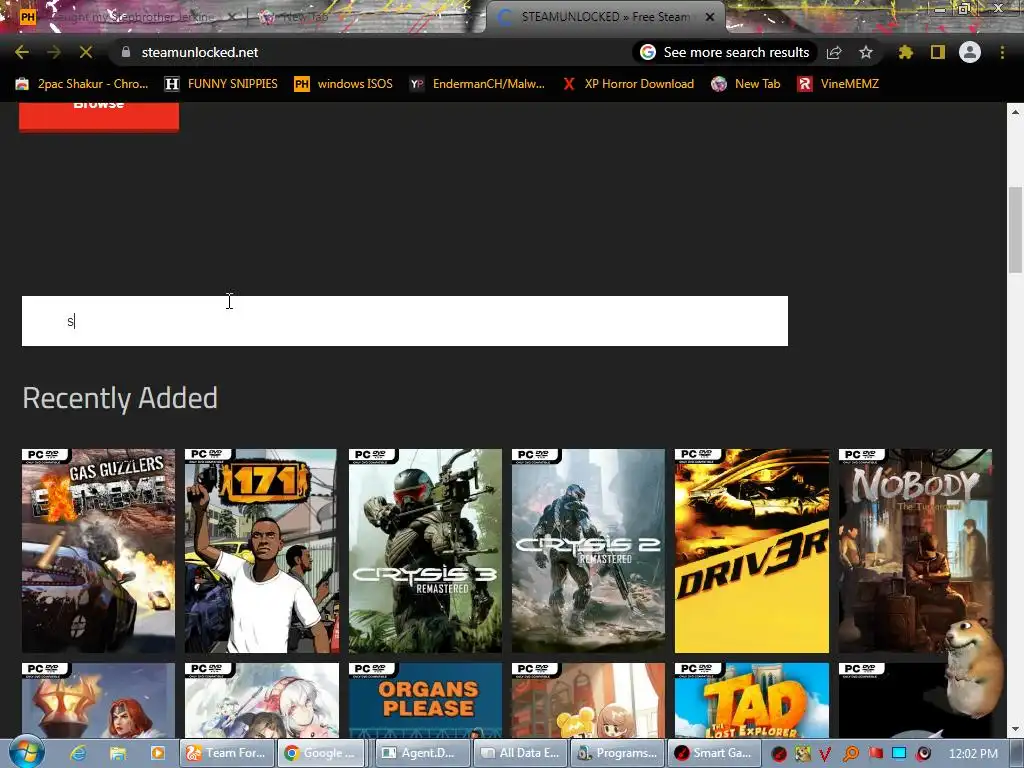Open the DRIV3R game cover
The width and height of the screenshot is (1024, 768).
coord(752,551)
